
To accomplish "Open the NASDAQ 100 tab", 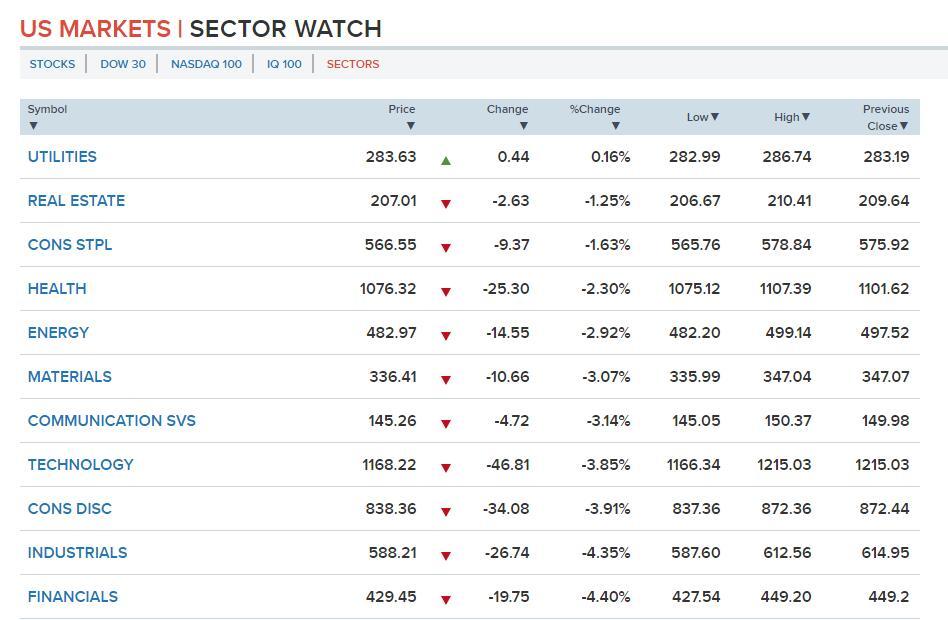I will [x=206, y=64].
